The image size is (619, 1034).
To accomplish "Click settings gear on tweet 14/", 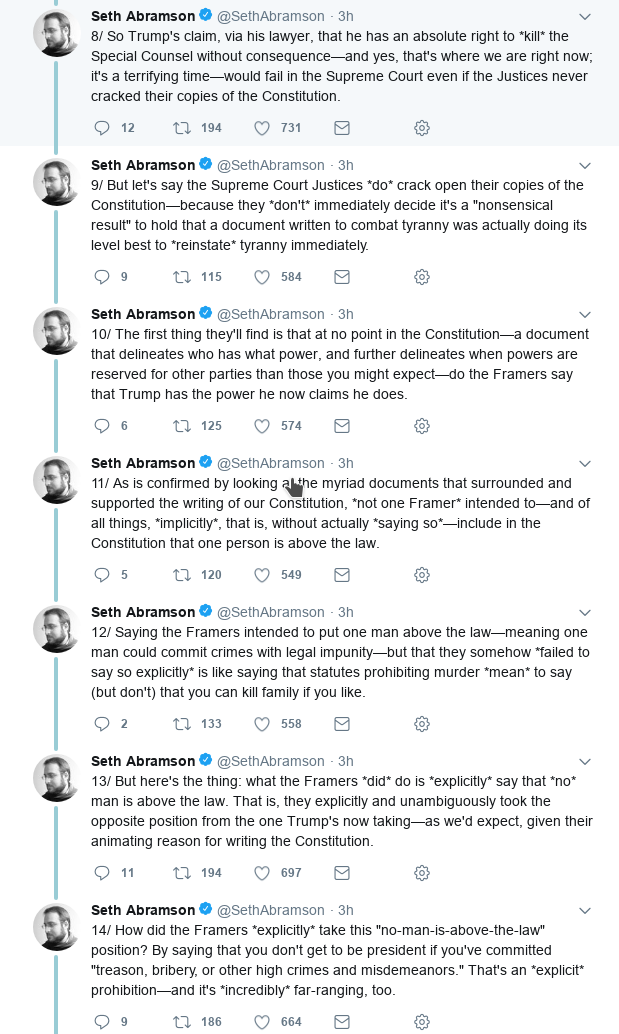I will [x=422, y=1022].
